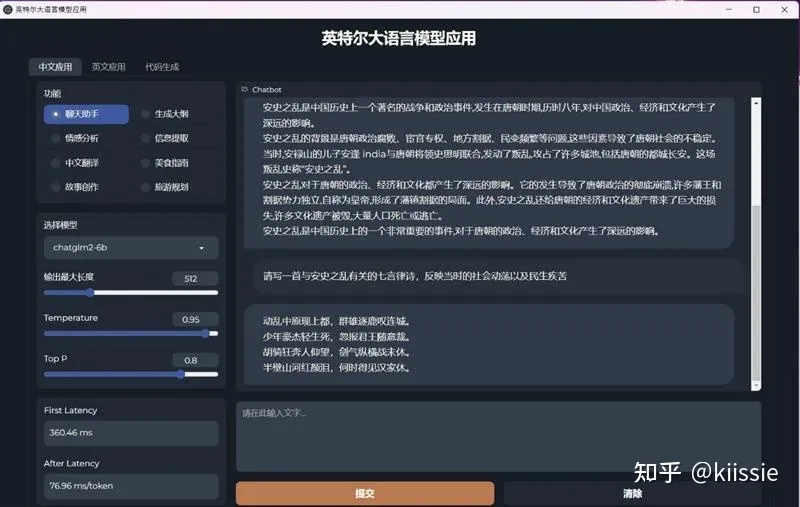The height and width of the screenshot is (507, 800).
Task: Switch to the 中文应用 tab
Action: (55, 67)
